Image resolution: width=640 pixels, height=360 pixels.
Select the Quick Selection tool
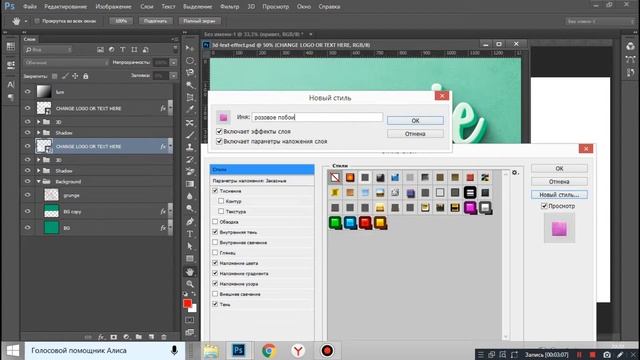pos(190,85)
